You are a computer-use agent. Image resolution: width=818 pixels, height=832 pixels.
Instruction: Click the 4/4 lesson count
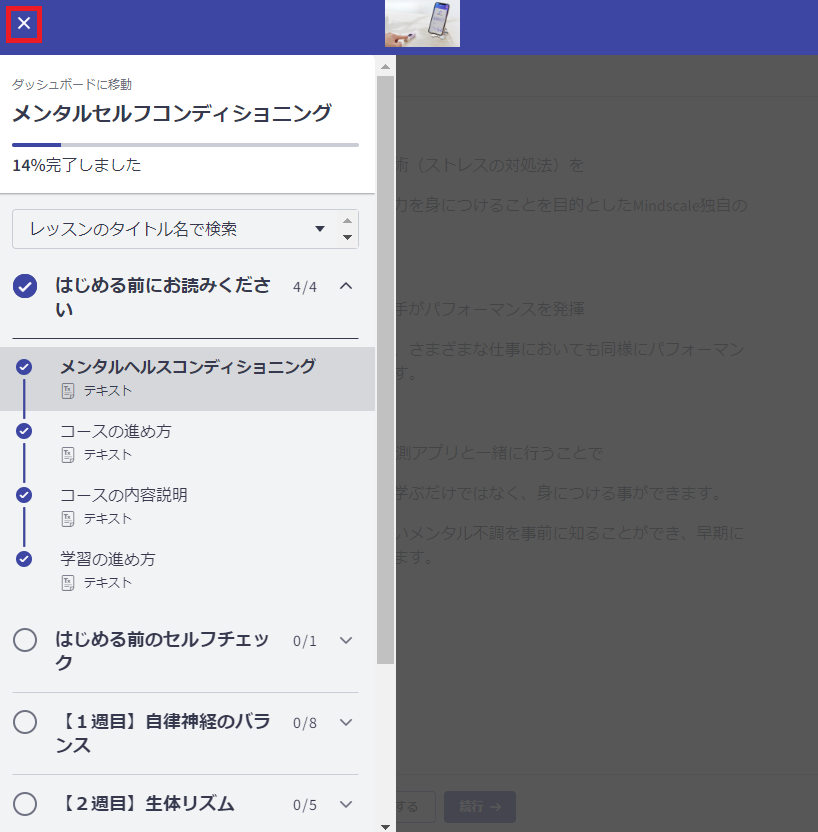point(305,287)
